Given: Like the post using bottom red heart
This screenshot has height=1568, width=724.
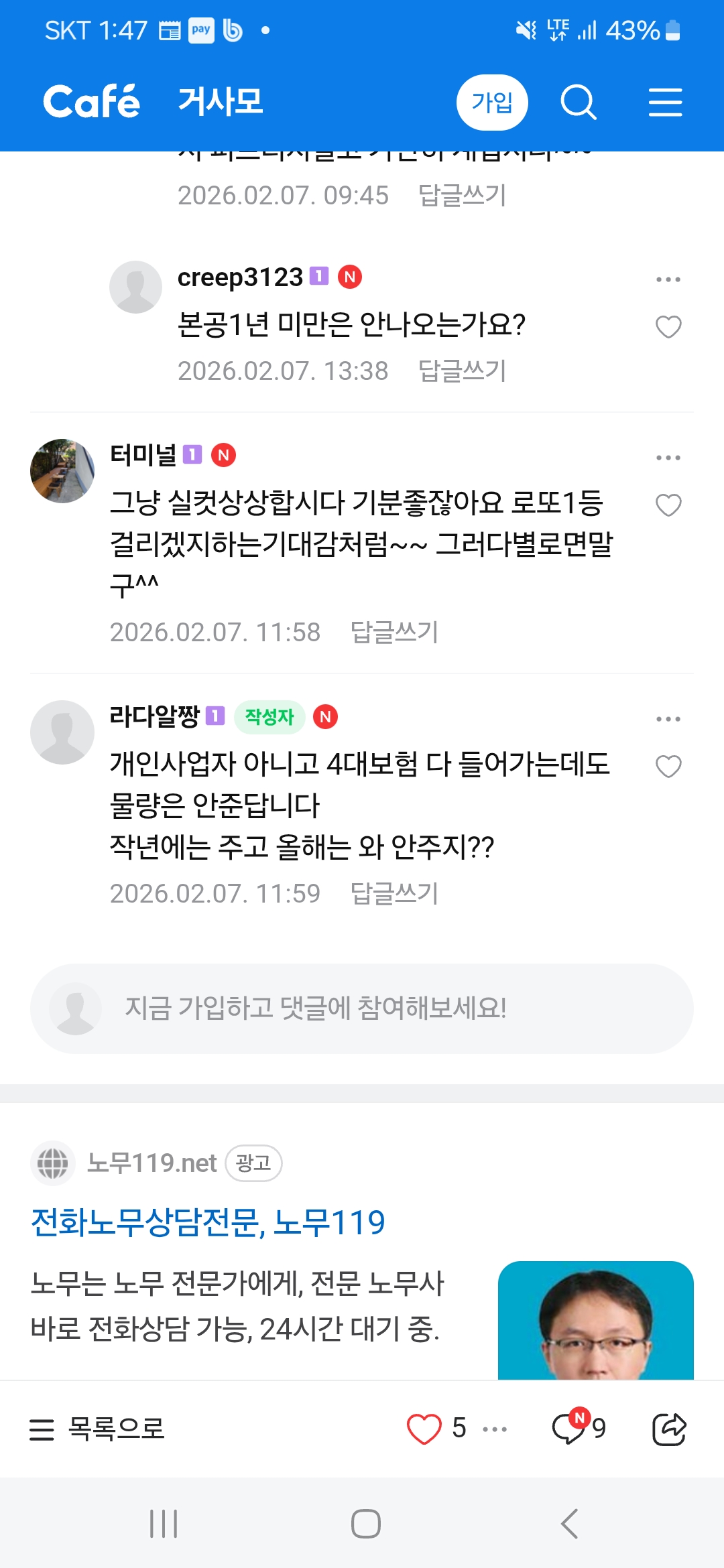Looking at the screenshot, I should (424, 1429).
